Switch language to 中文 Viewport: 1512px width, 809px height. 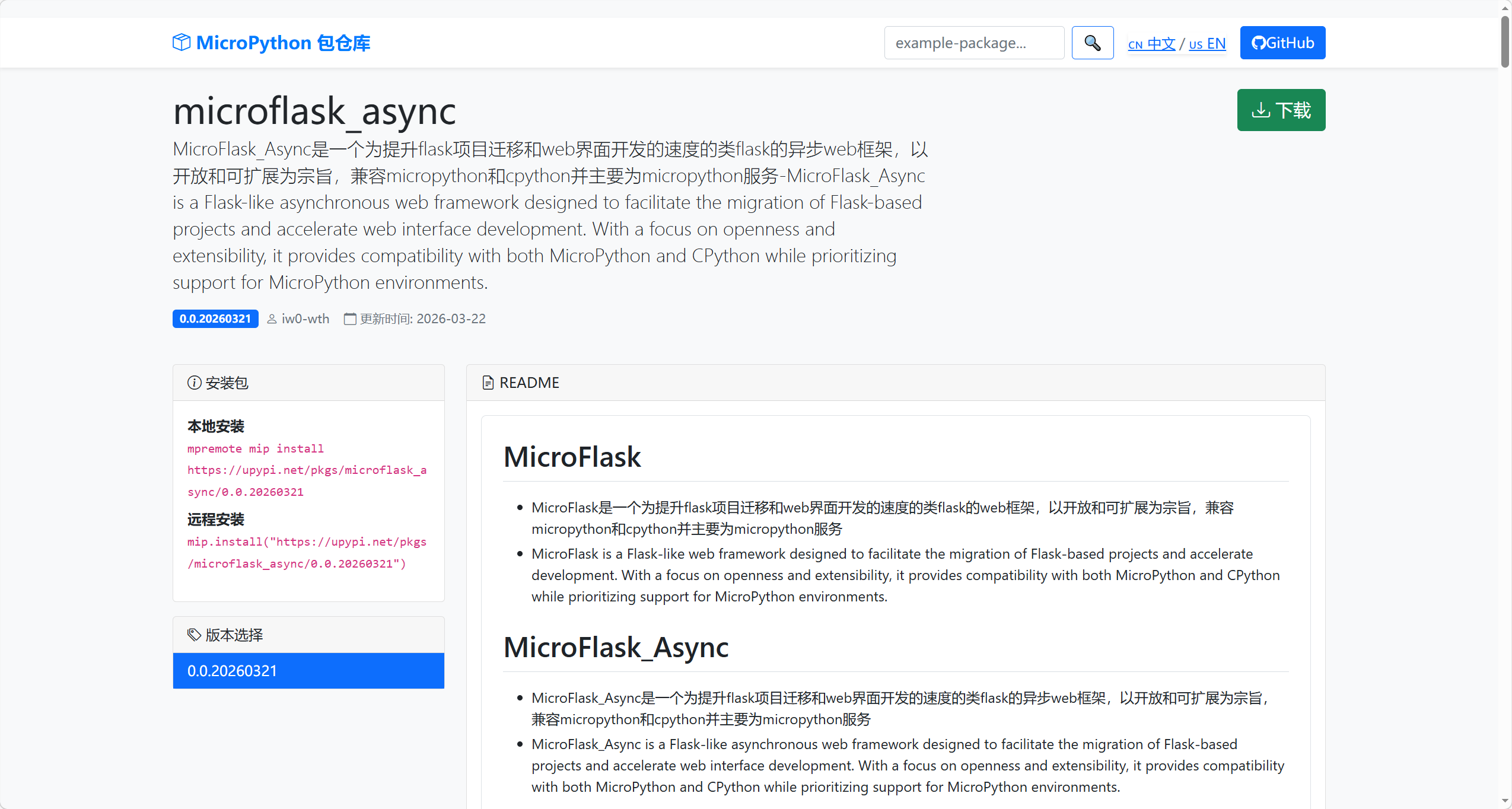(x=1151, y=44)
